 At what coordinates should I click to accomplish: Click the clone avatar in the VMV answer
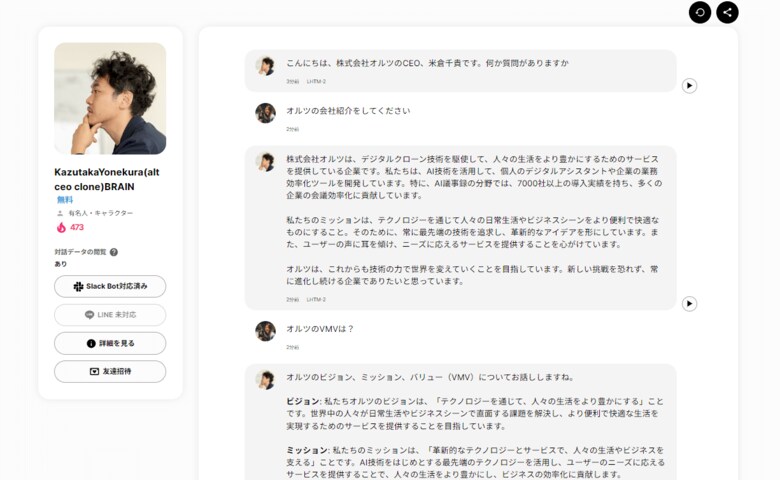[x=266, y=379]
